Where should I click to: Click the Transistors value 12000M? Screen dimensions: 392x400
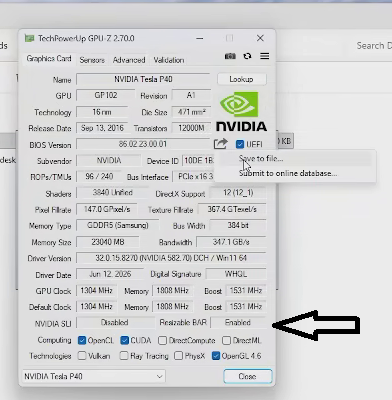pos(191,128)
